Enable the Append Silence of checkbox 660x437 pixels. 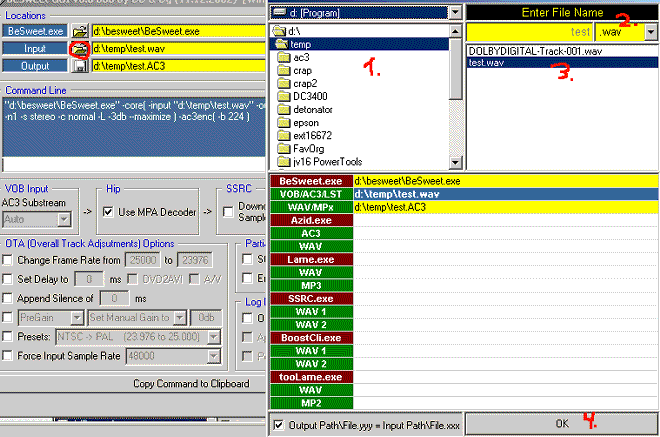click(7, 298)
